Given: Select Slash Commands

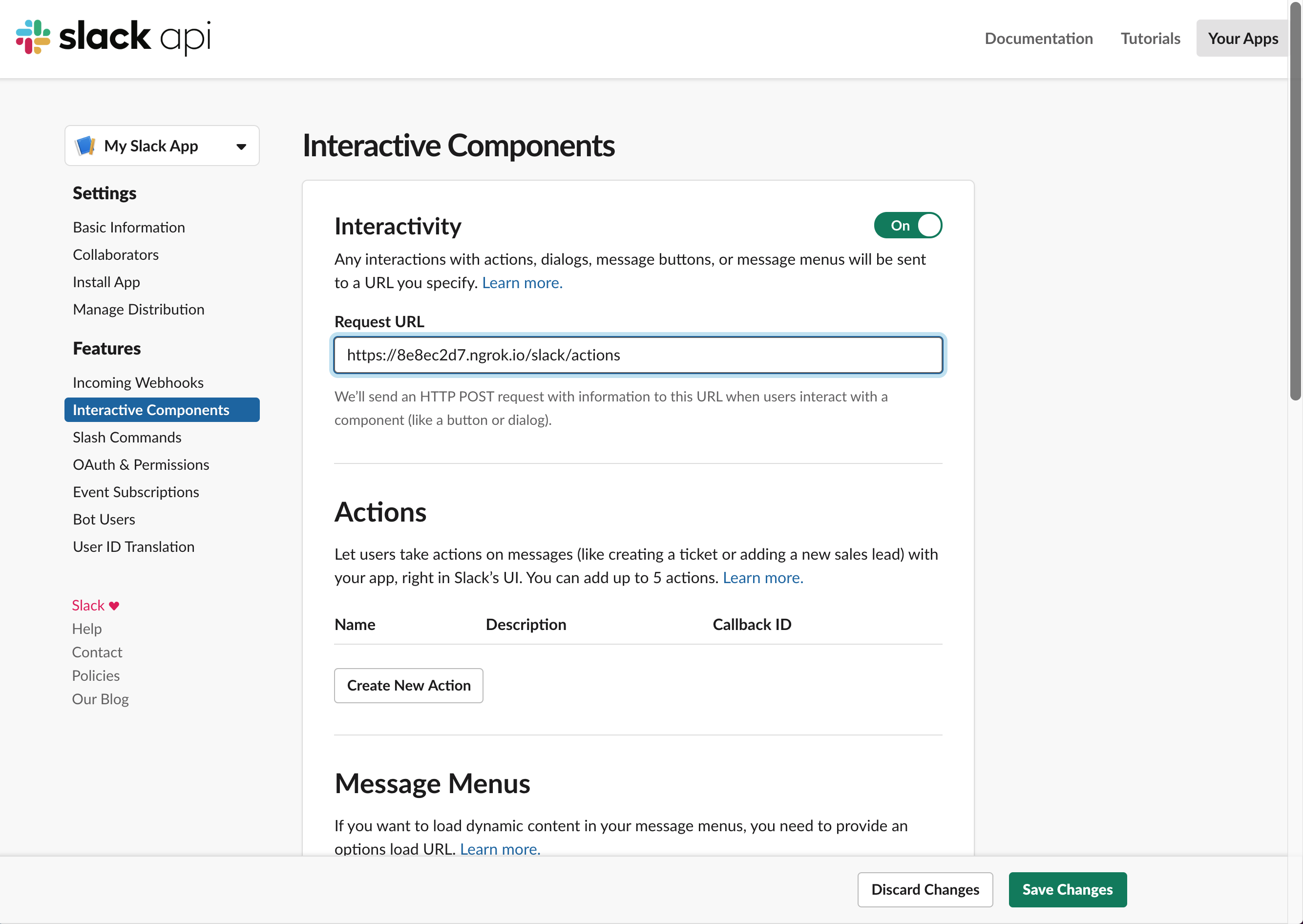Looking at the screenshot, I should pos(126,437).
